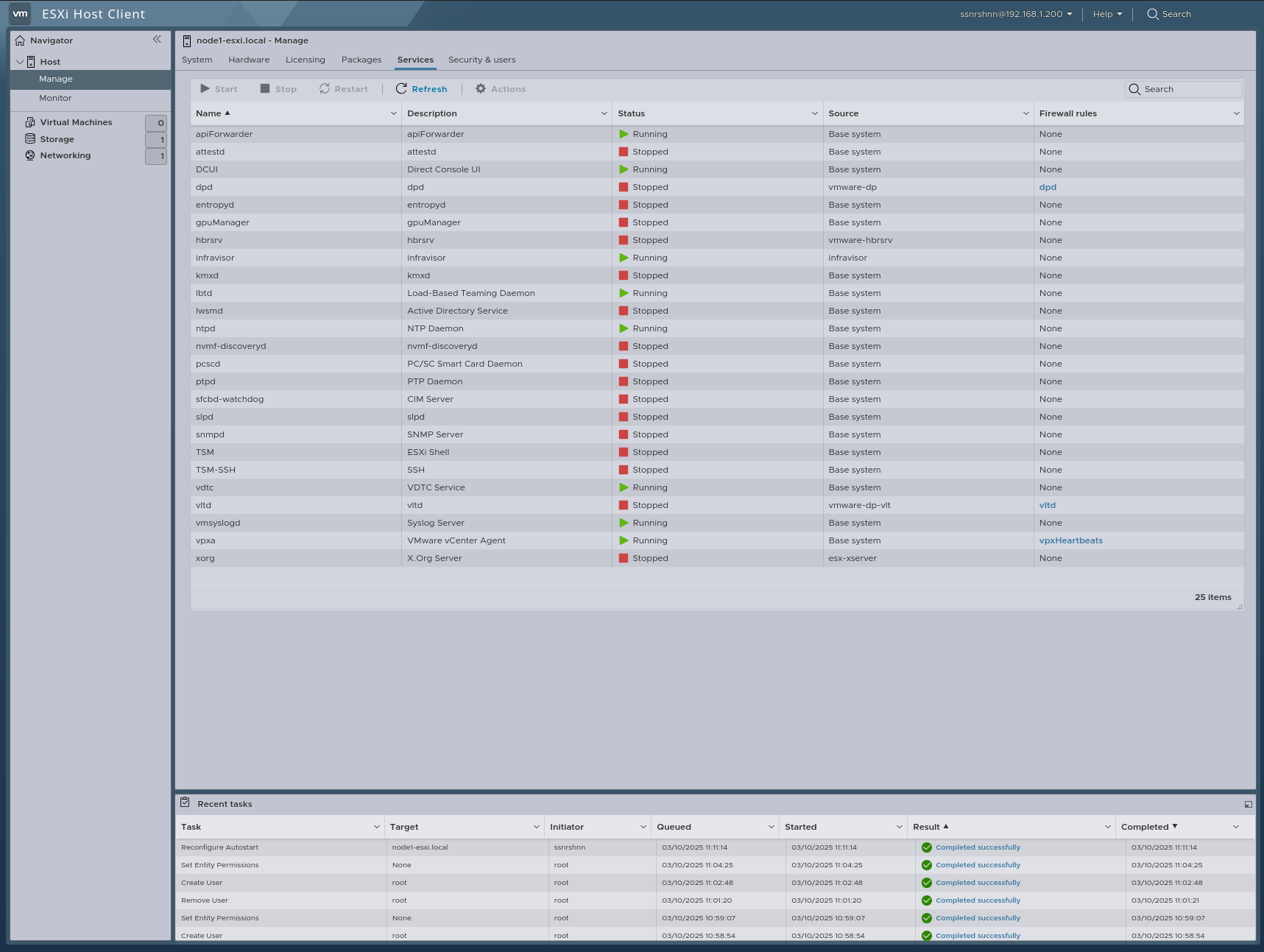This screenshot has width=1264, height=952.
Task: Select the Virtual Machines icon in Navigator
Action: pyautogui.click(x=29, y=121)
